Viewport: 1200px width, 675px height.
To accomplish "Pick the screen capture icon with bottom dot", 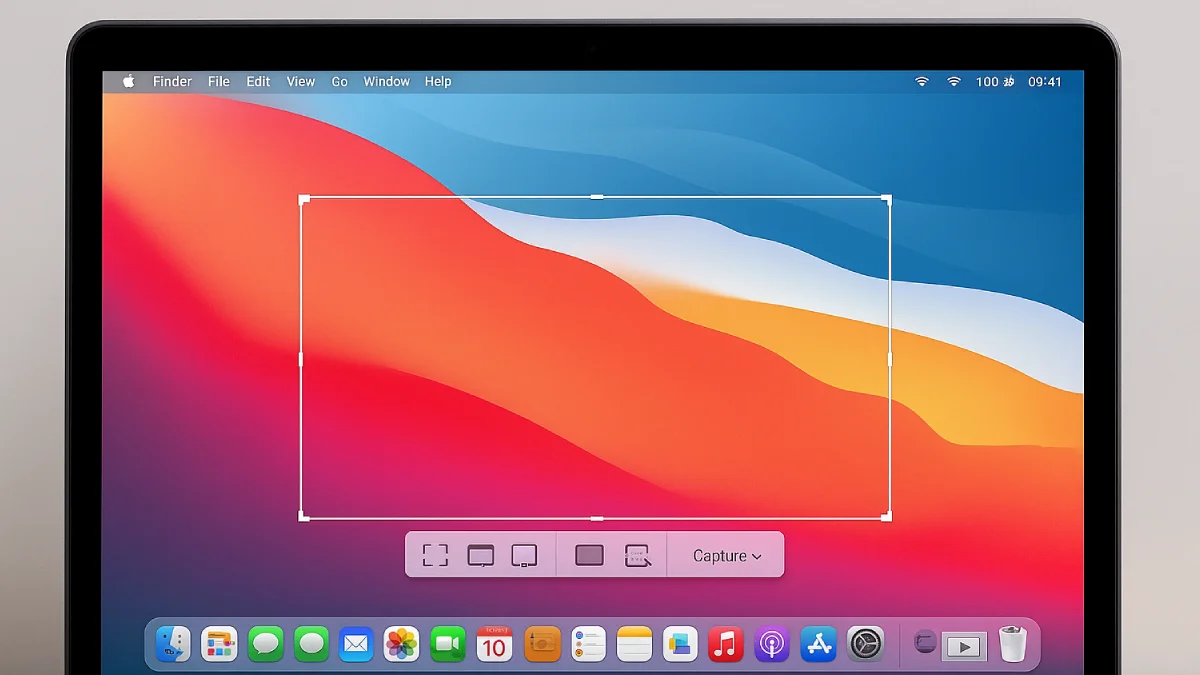I will [x=524, y=556].
